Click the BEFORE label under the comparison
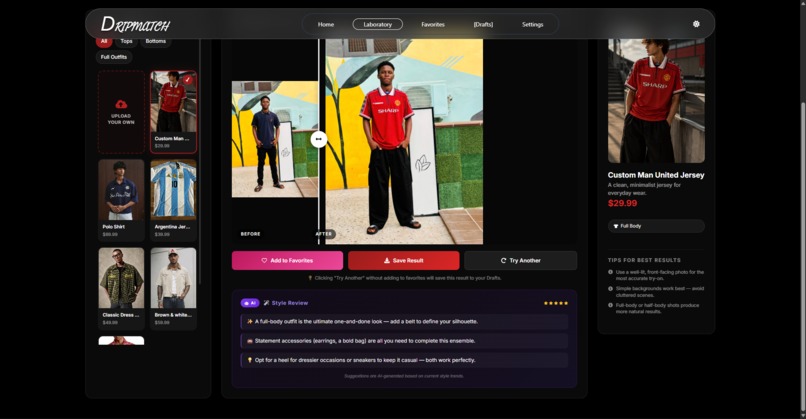806x419 pixels. click(250, 234)
